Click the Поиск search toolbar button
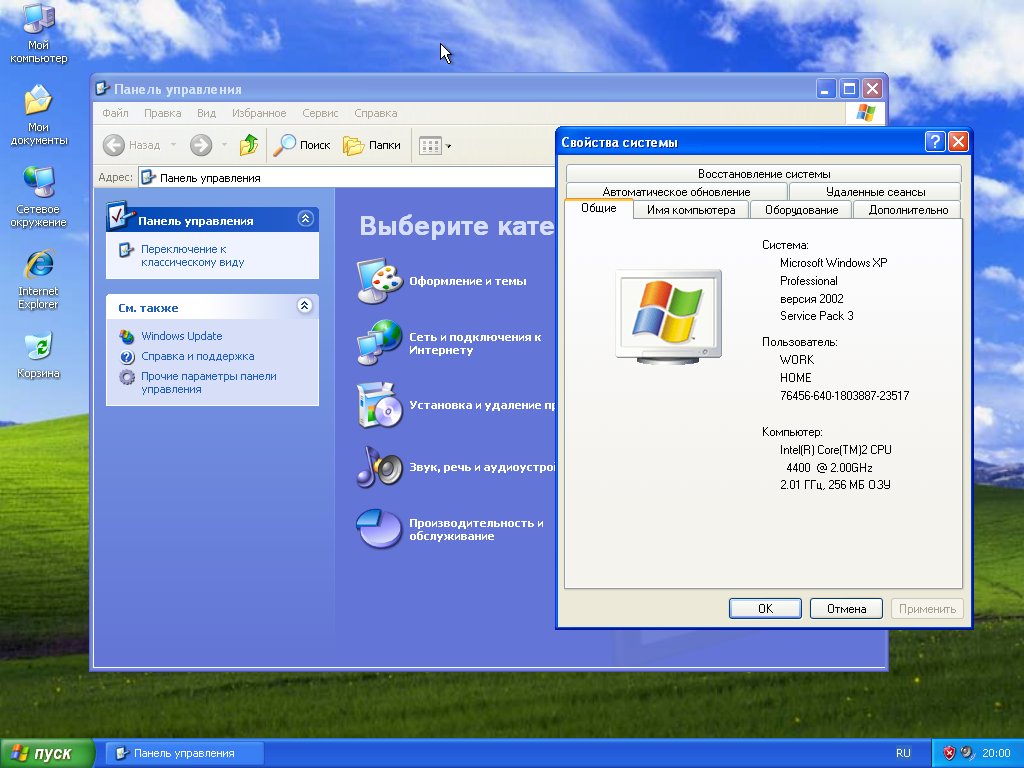The image size is (1024, 768). (x=302, y=145)
